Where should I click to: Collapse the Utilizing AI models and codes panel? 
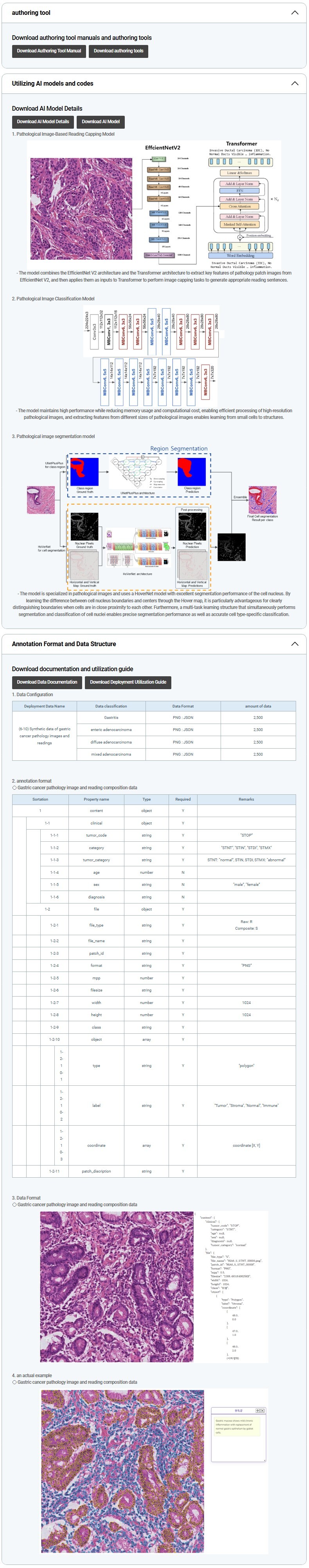[295, 83]
